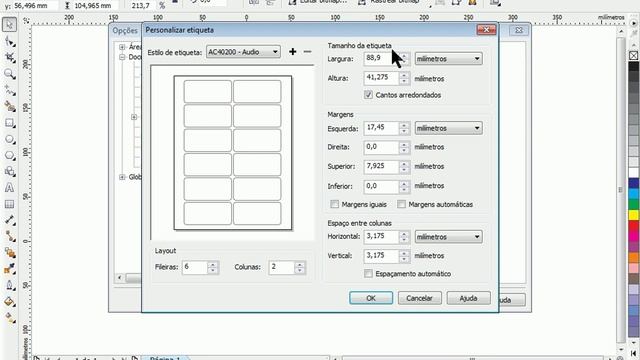Select the Dimension line tool
The width and height of the screenshot is (640, 360).
point(9,220)
